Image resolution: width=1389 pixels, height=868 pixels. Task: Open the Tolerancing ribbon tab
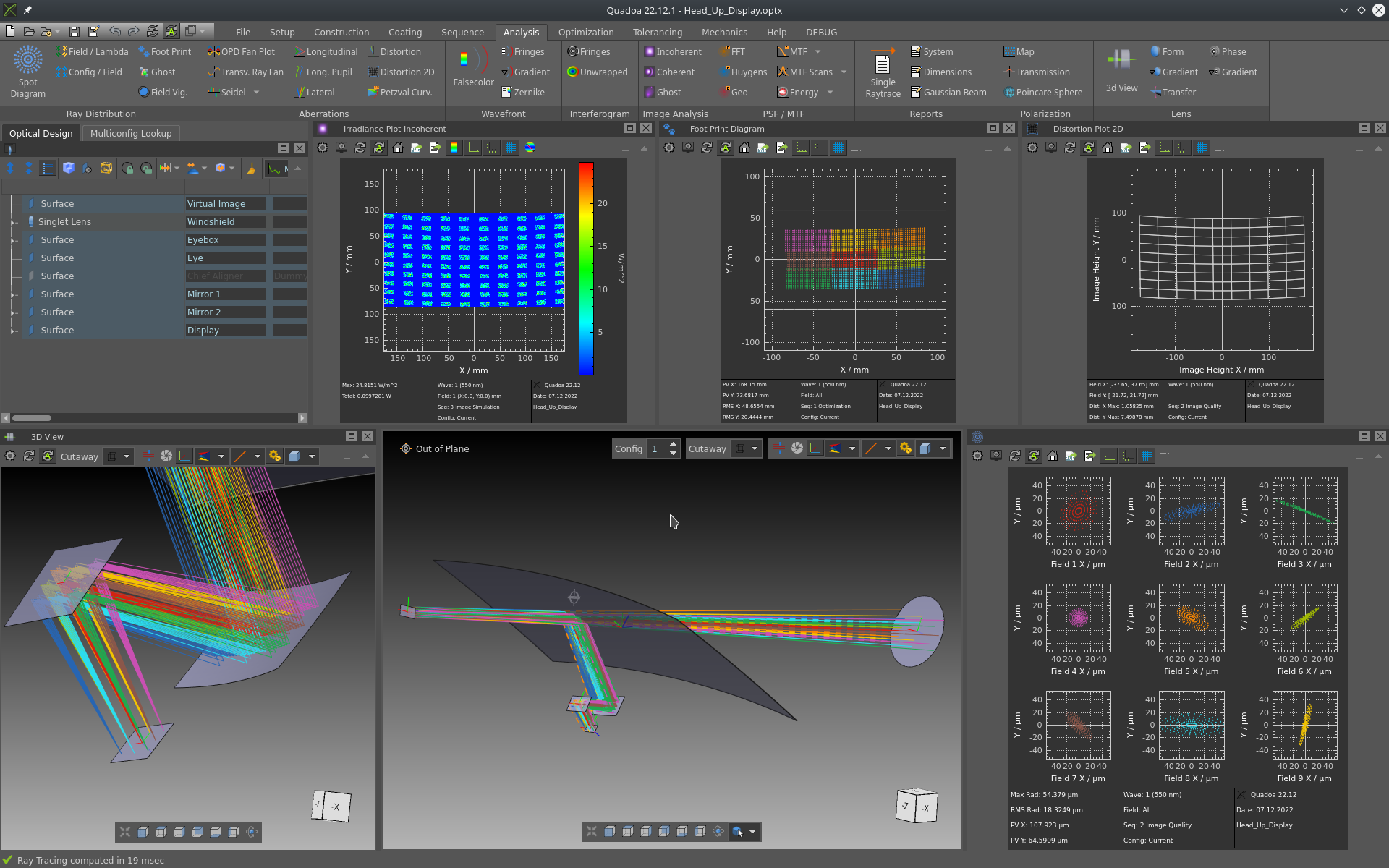tap(657, 32)
